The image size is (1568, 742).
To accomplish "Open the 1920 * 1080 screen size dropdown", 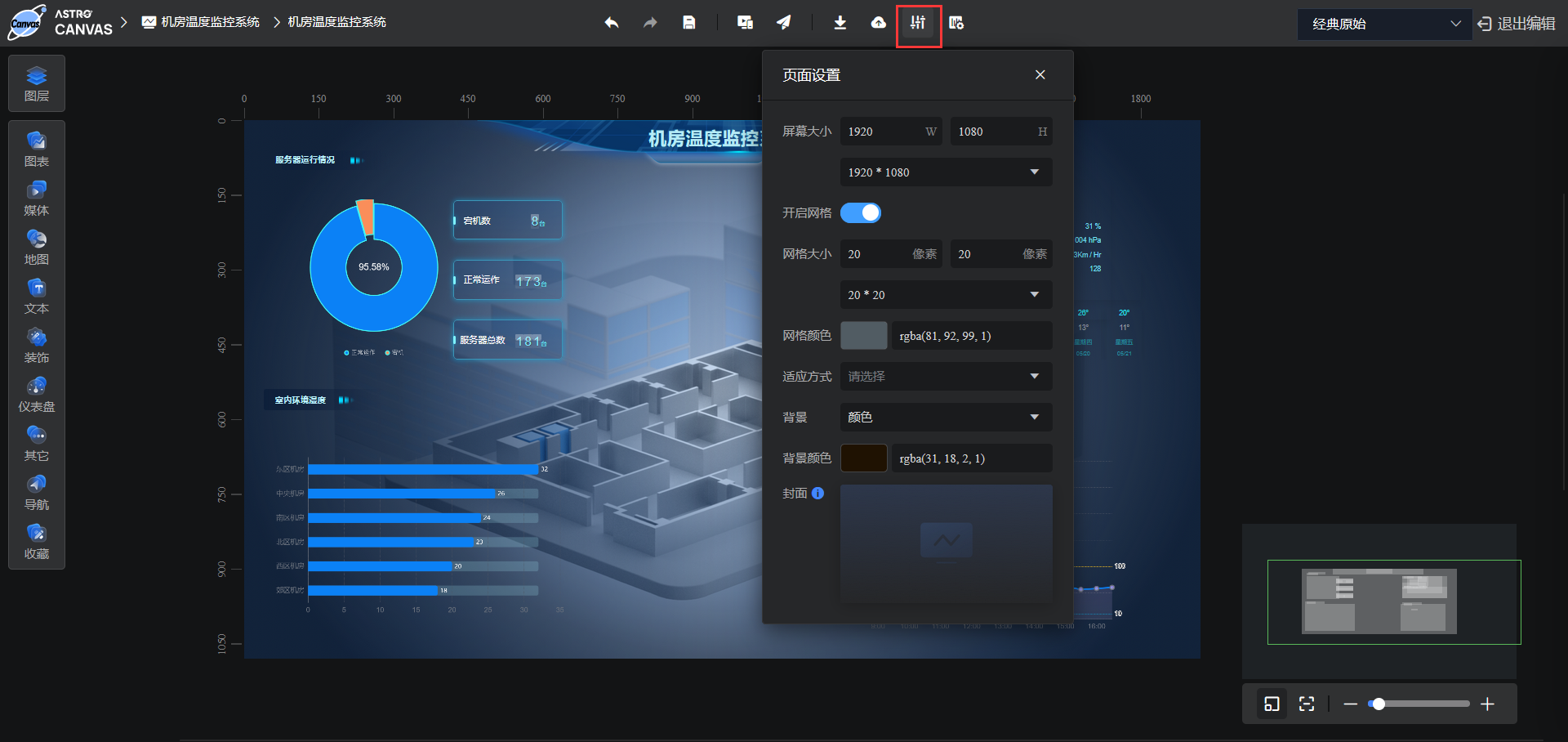I will pyautogui.click(x=946, y=172).
